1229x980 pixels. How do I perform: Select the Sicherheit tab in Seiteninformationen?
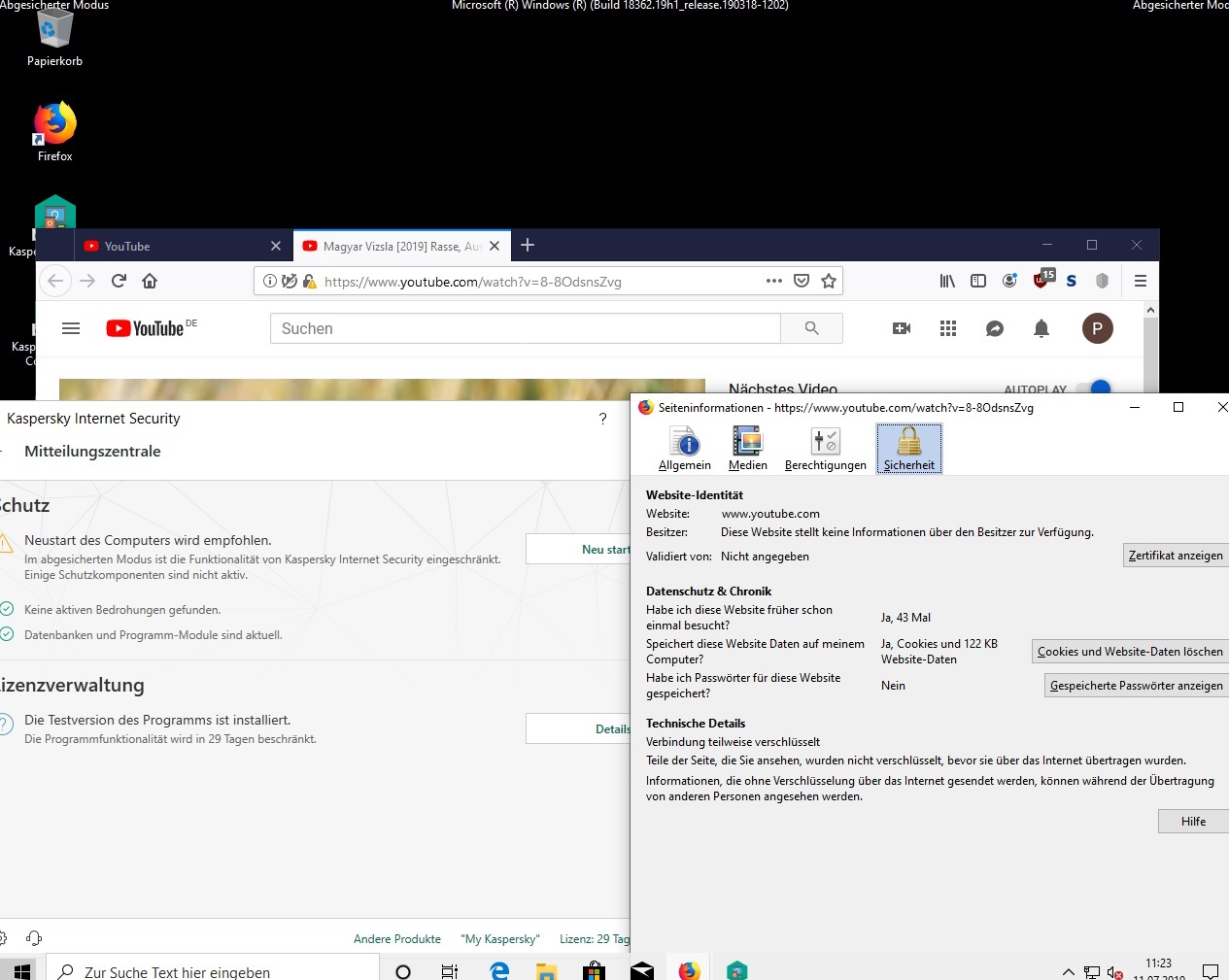click(x=909, y=449)
